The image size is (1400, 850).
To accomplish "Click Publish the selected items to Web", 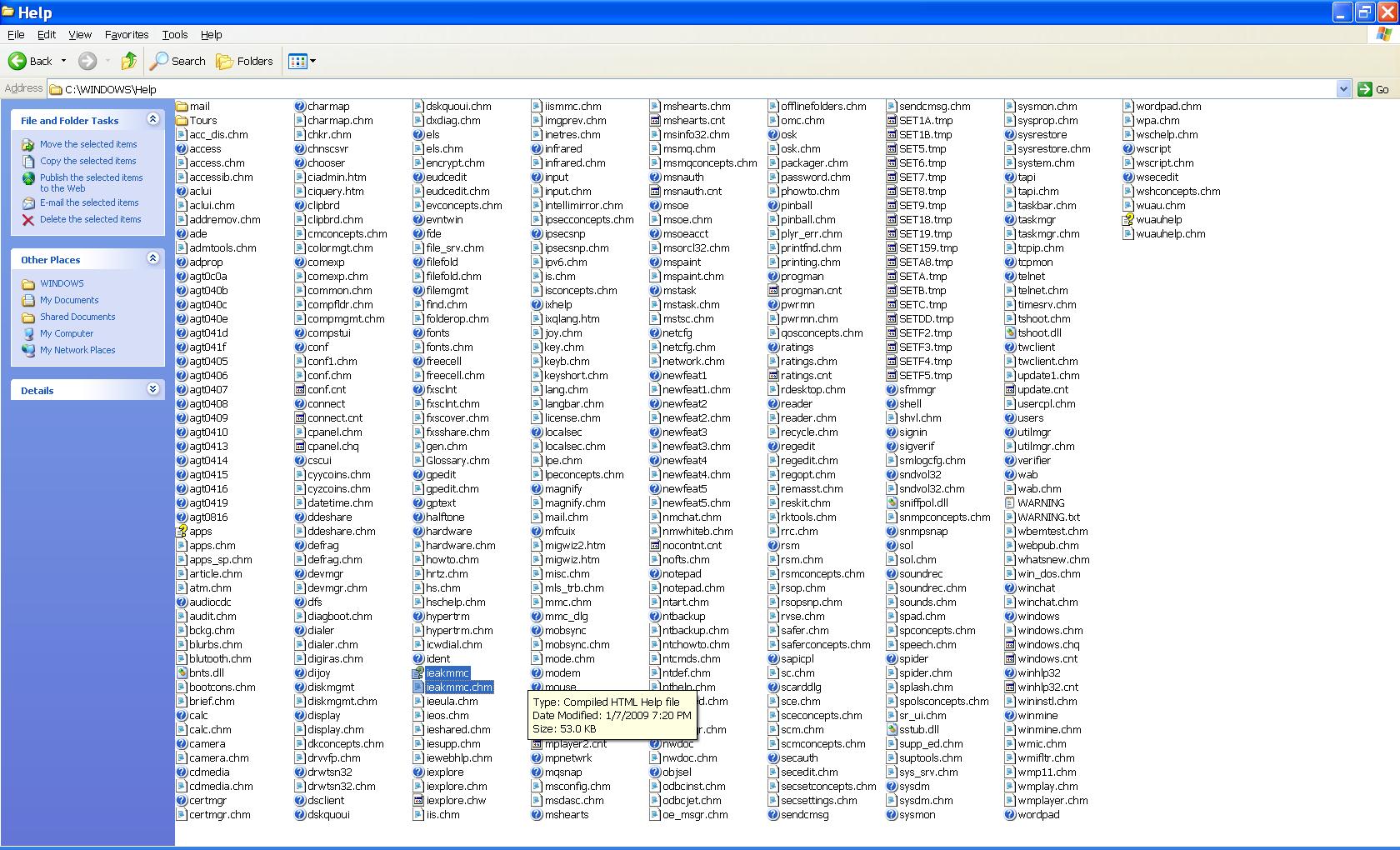I will (x=91, y=182).
